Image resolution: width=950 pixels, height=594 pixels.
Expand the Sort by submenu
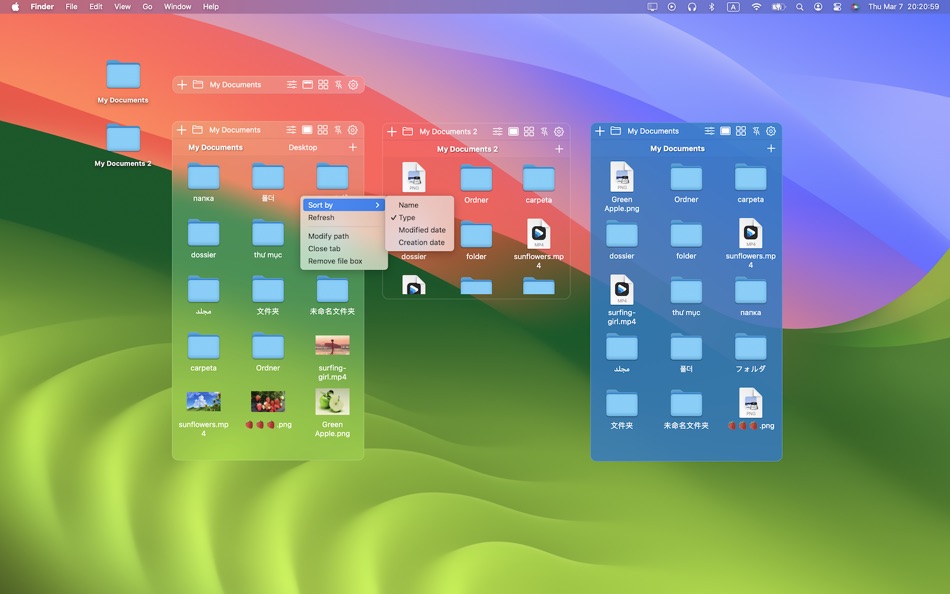pos(344,205)
